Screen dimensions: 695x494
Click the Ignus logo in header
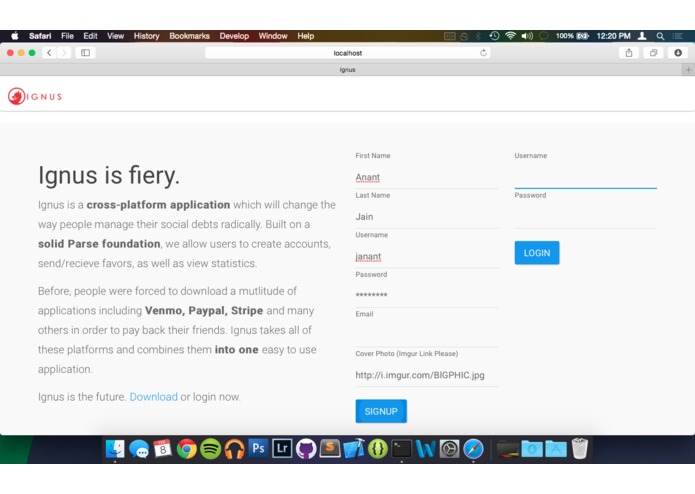coord(35,96)
